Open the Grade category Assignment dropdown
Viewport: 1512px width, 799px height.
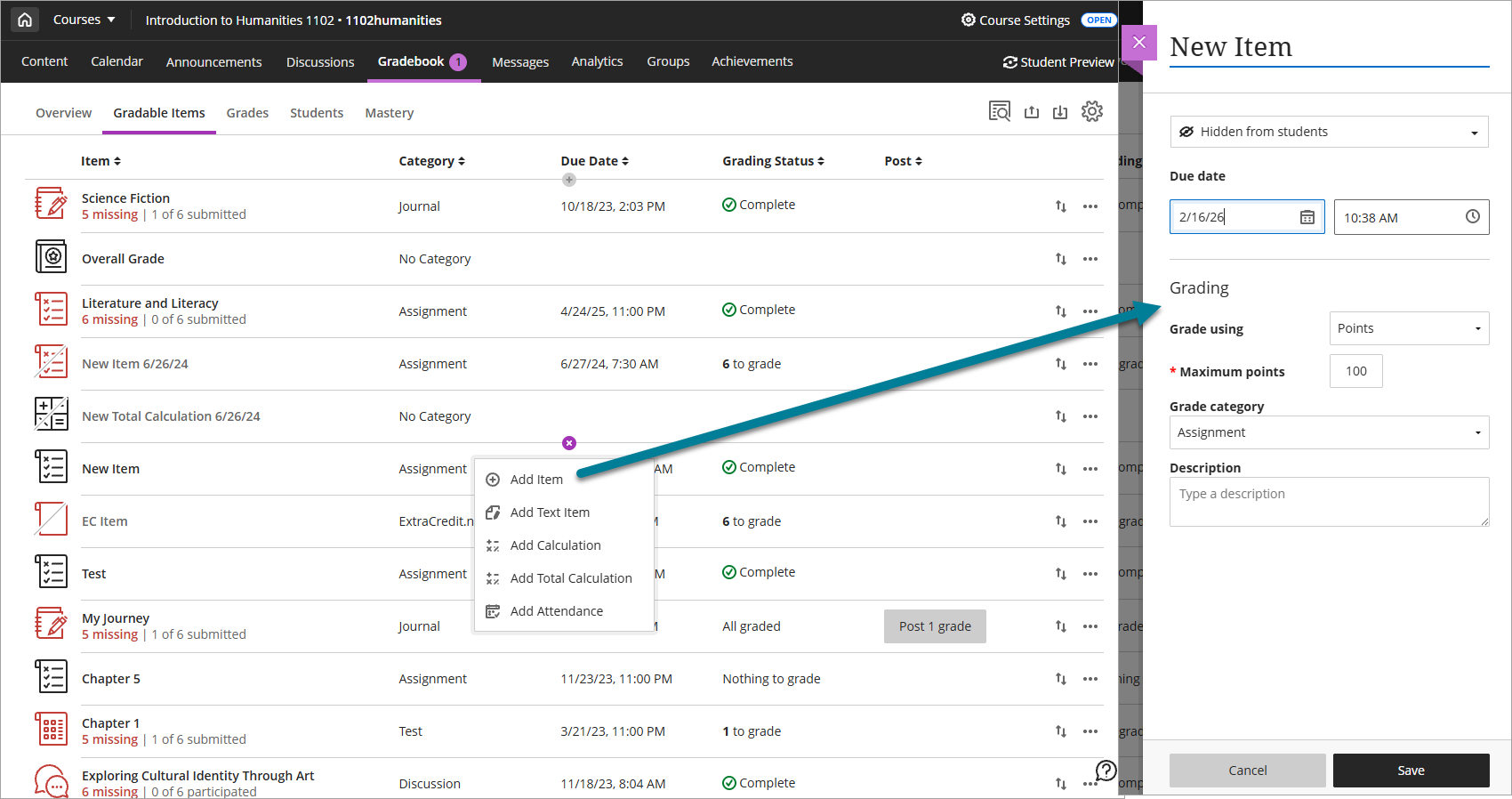[1329, 432]
